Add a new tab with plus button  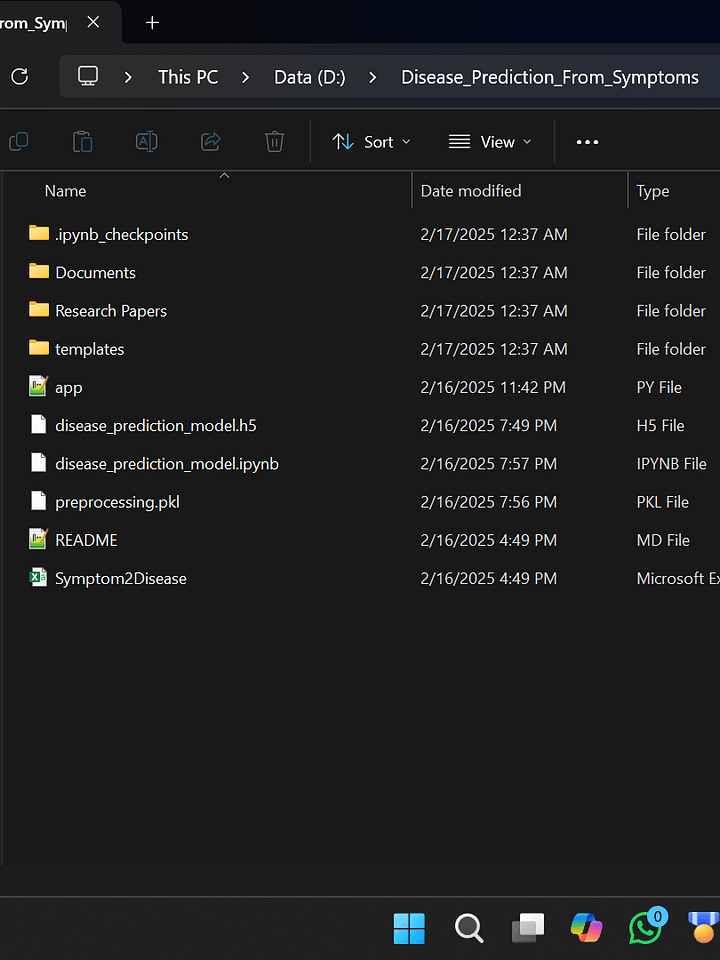point(152,23)
